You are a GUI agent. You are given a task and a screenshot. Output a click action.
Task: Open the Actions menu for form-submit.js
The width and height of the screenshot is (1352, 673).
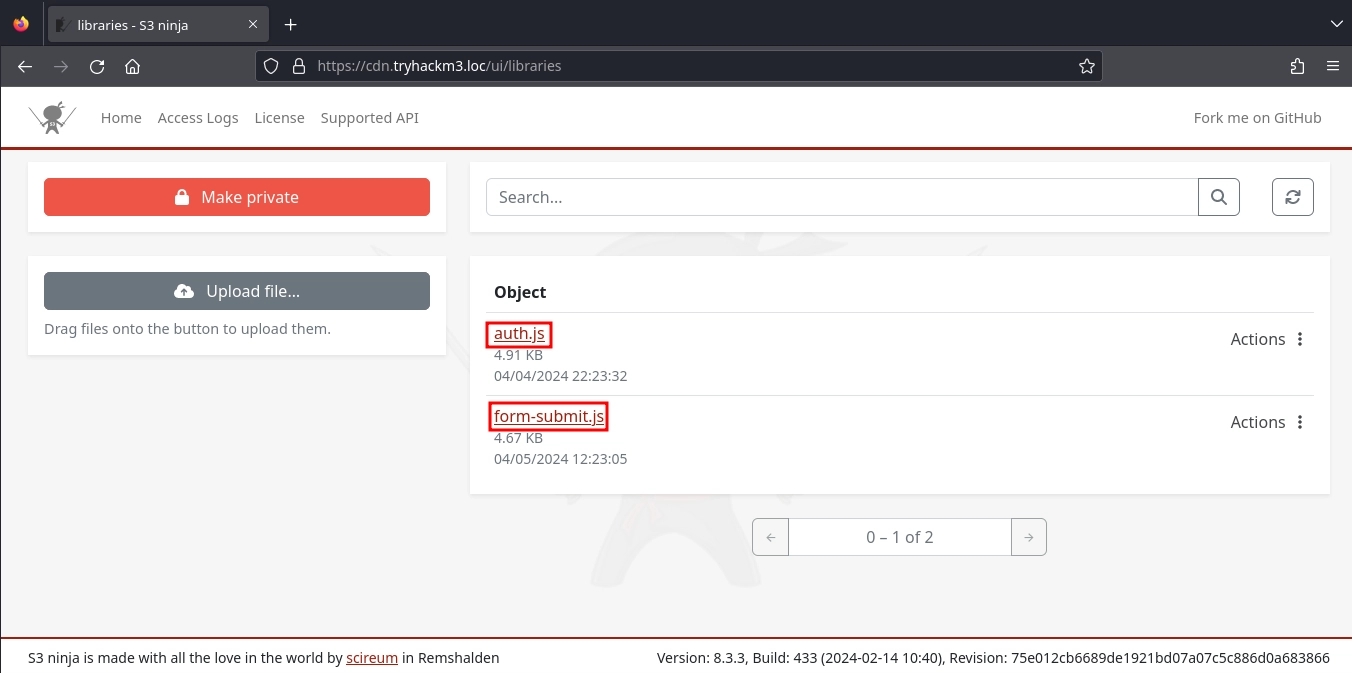tap(1268, 422)
